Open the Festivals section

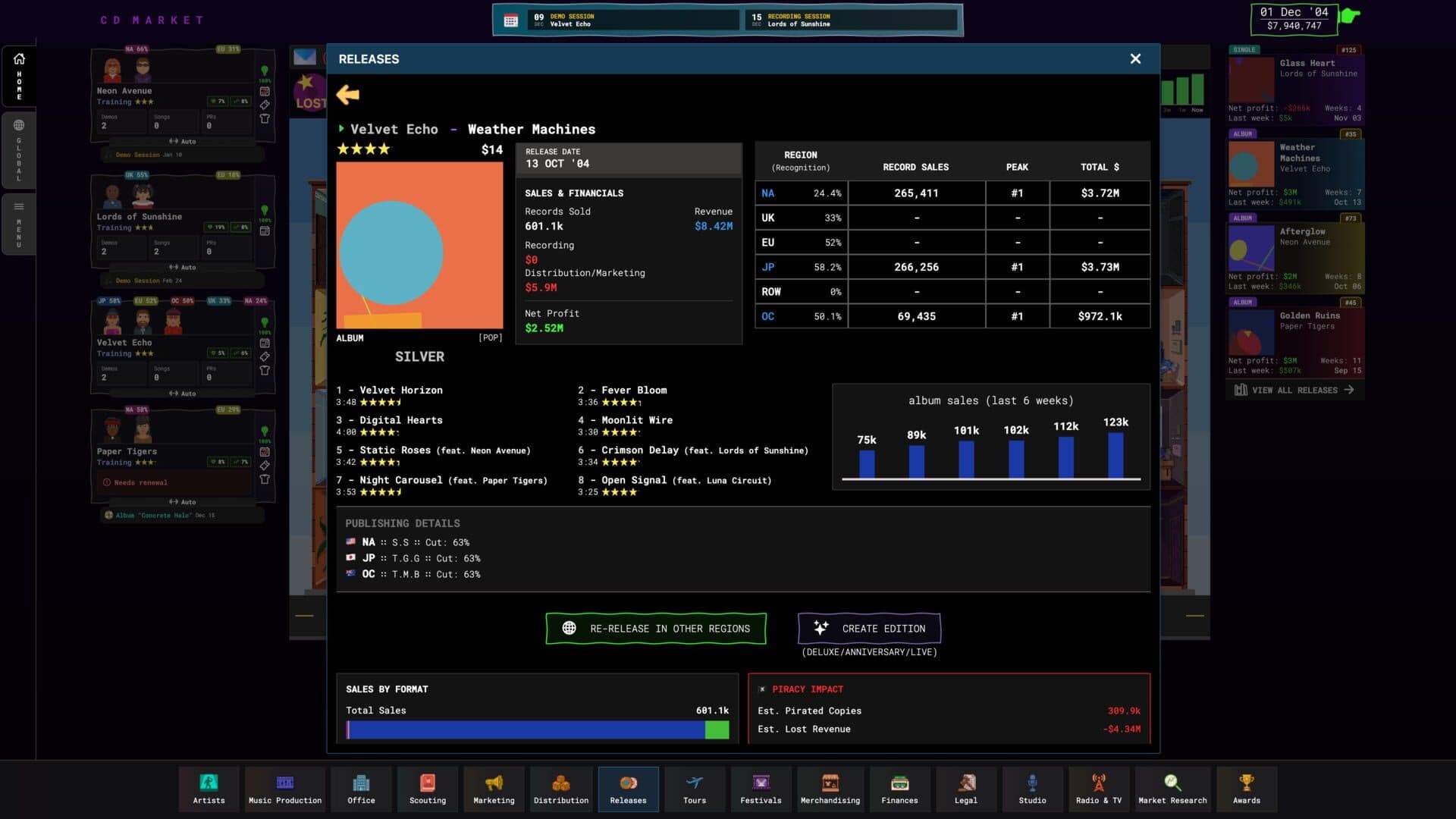(x=761, y=789)
